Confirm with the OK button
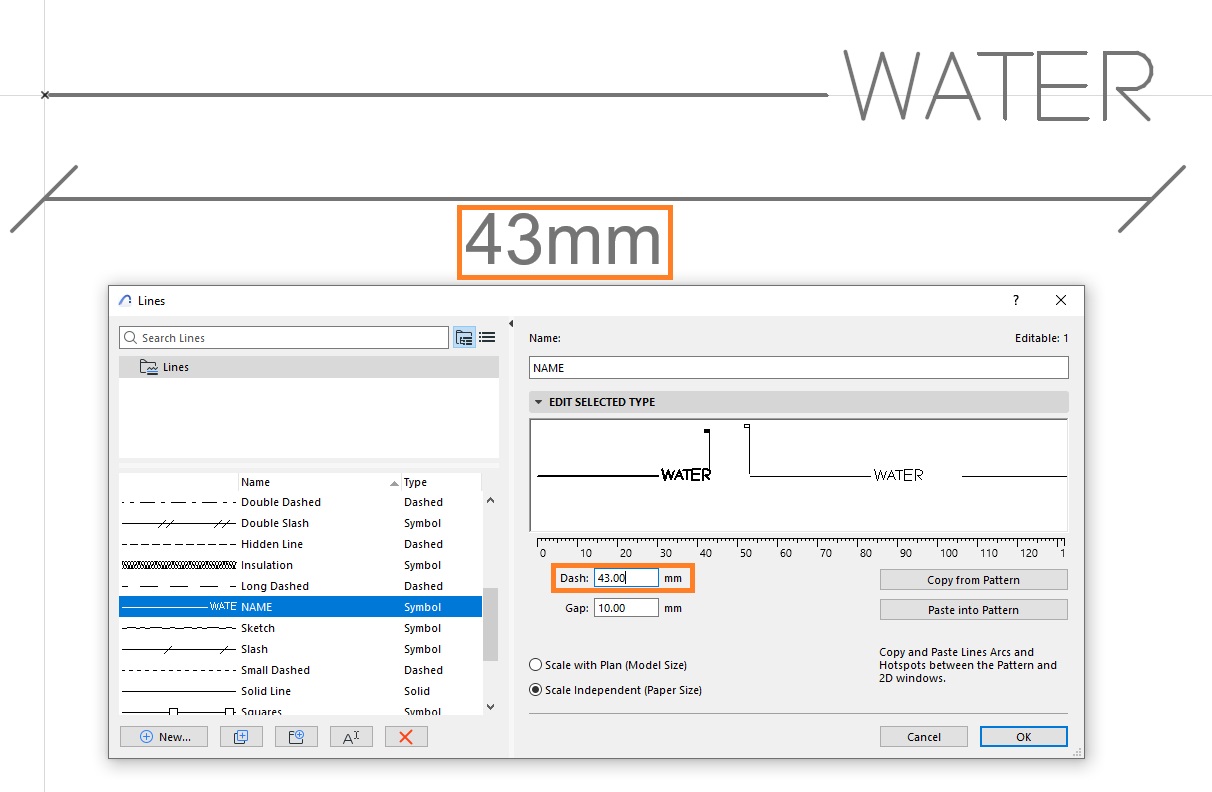1212x792 pixels. tap(1023, 737)
